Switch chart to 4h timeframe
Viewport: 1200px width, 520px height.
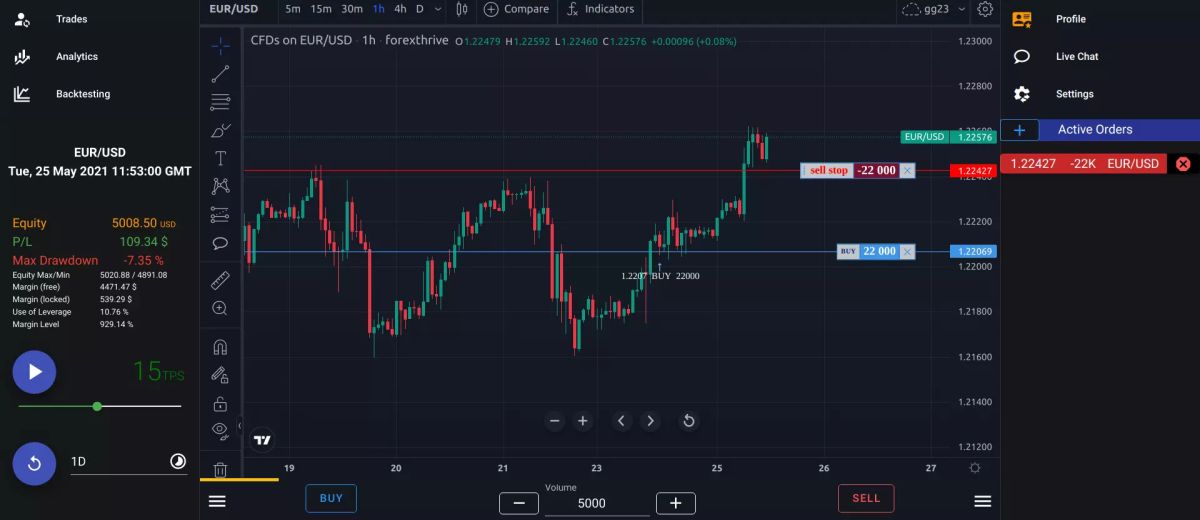click(x=400, y=9)
